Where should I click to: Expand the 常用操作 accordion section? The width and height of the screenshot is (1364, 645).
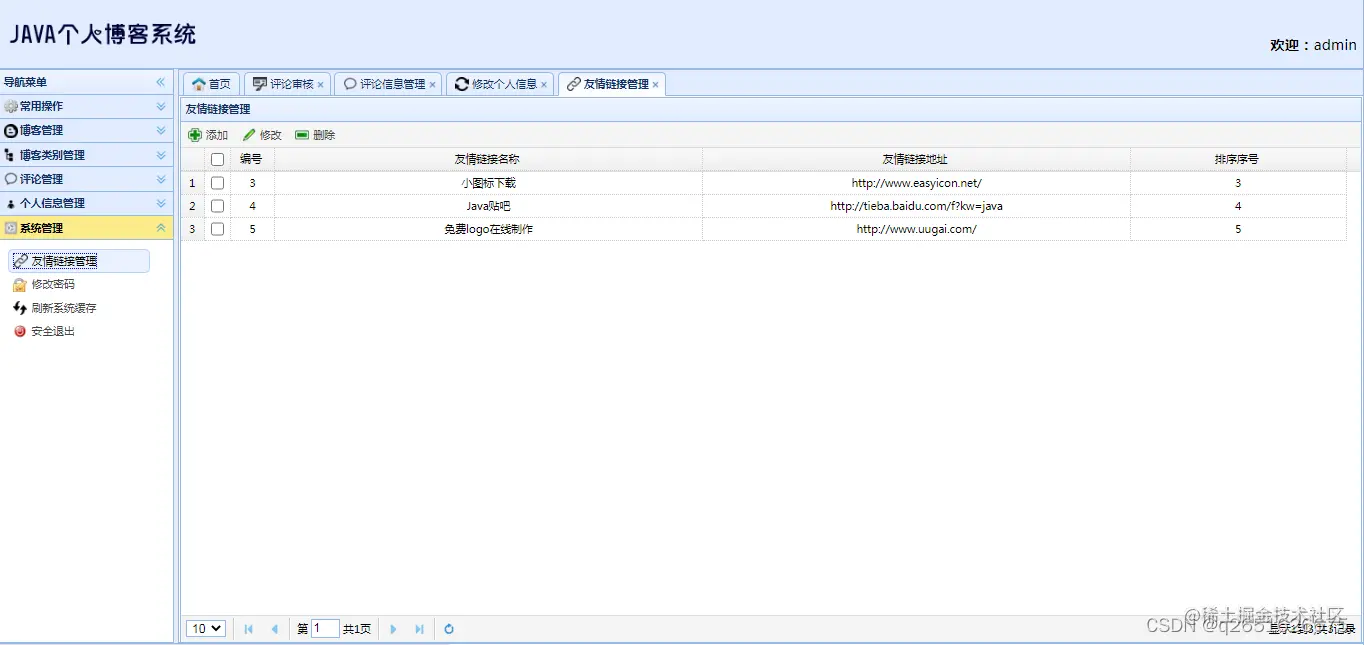point(161,106)
